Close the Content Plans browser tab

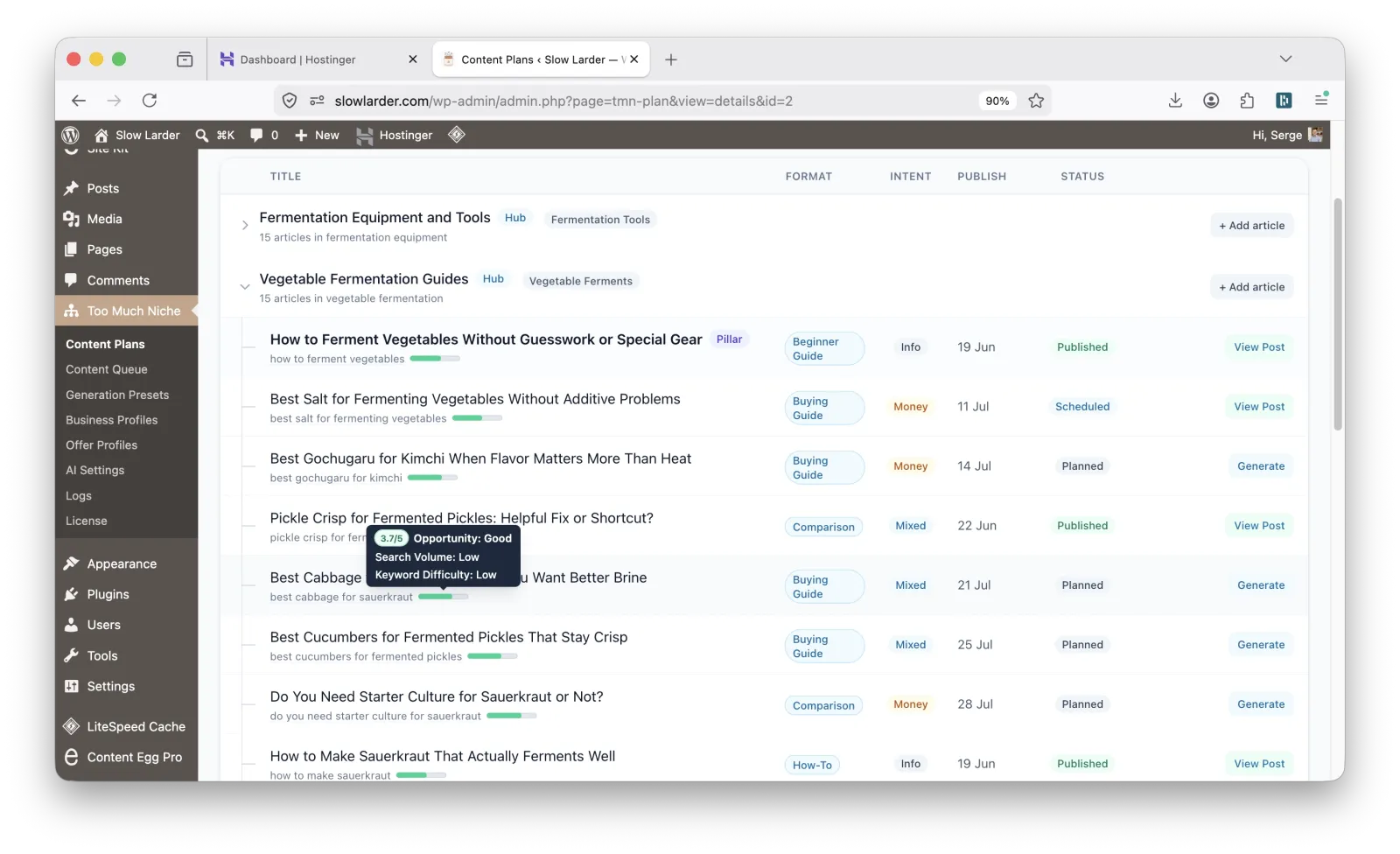[634, 59]
